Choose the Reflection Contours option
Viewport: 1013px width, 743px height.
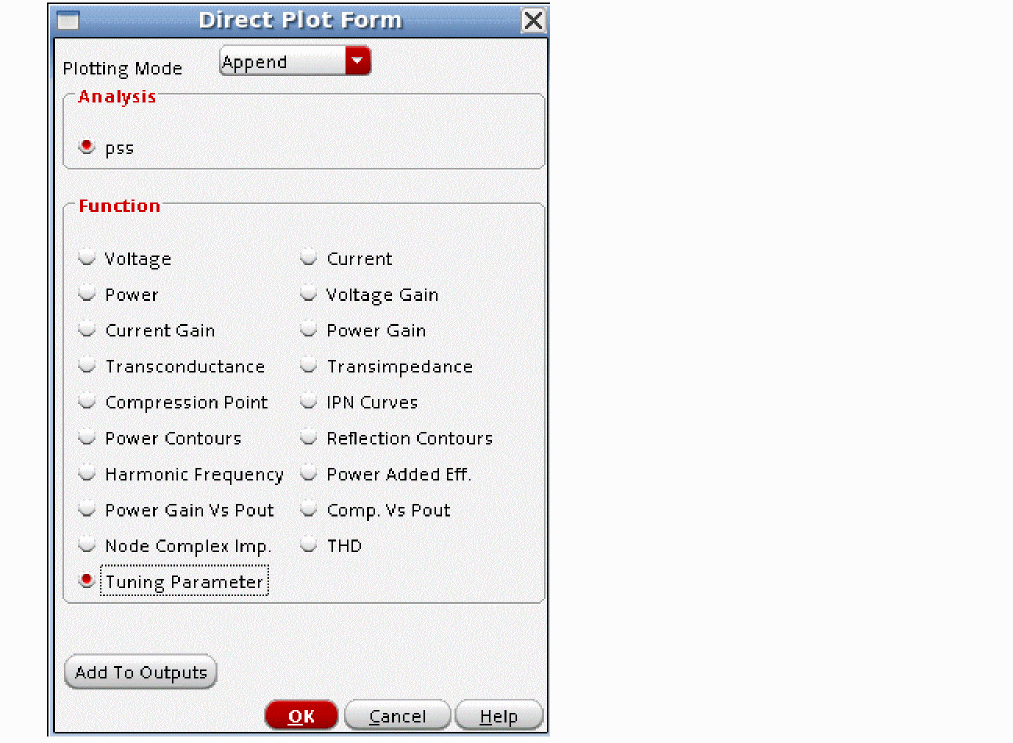309,437
